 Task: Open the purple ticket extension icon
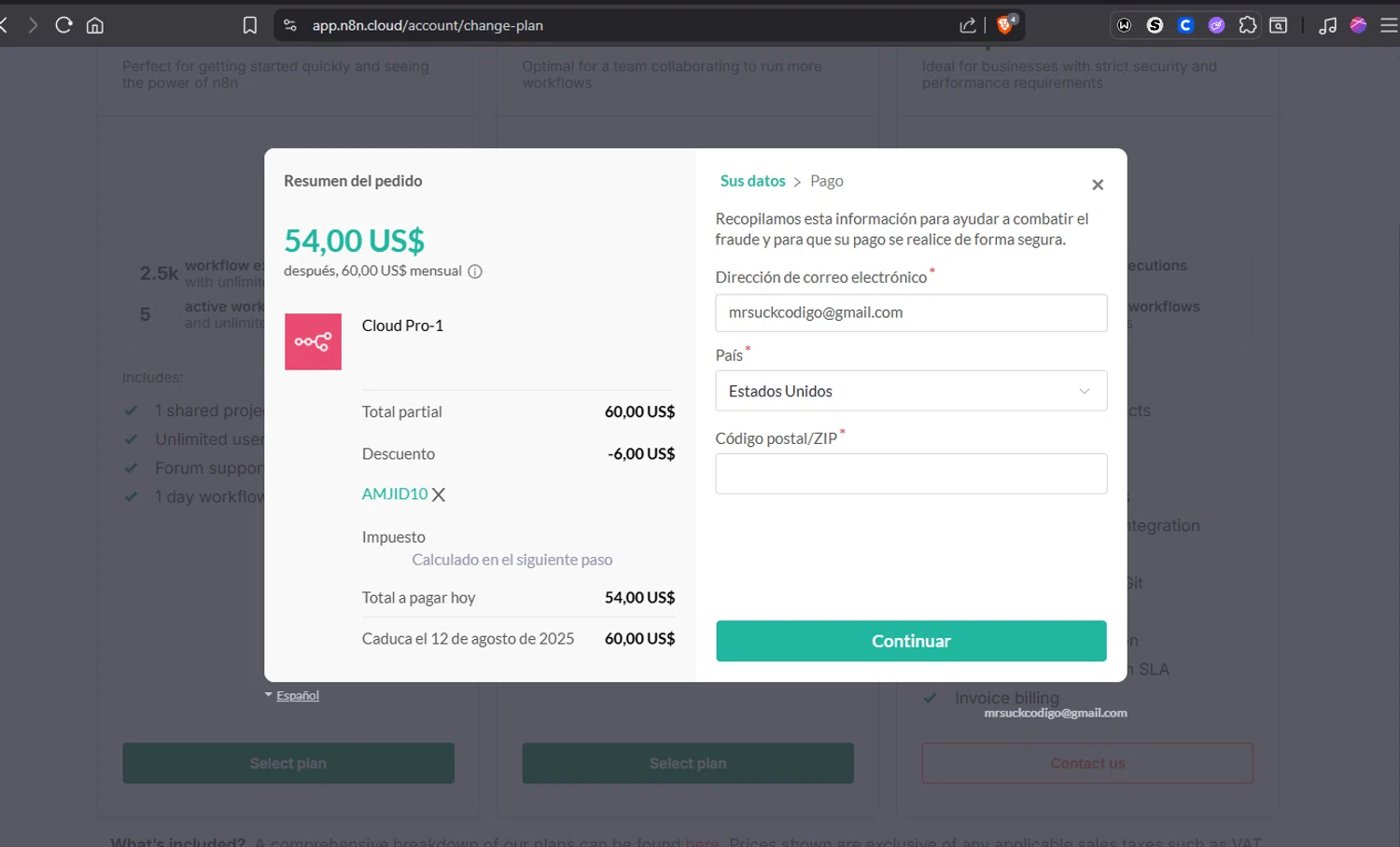[x=1217, y=25]
